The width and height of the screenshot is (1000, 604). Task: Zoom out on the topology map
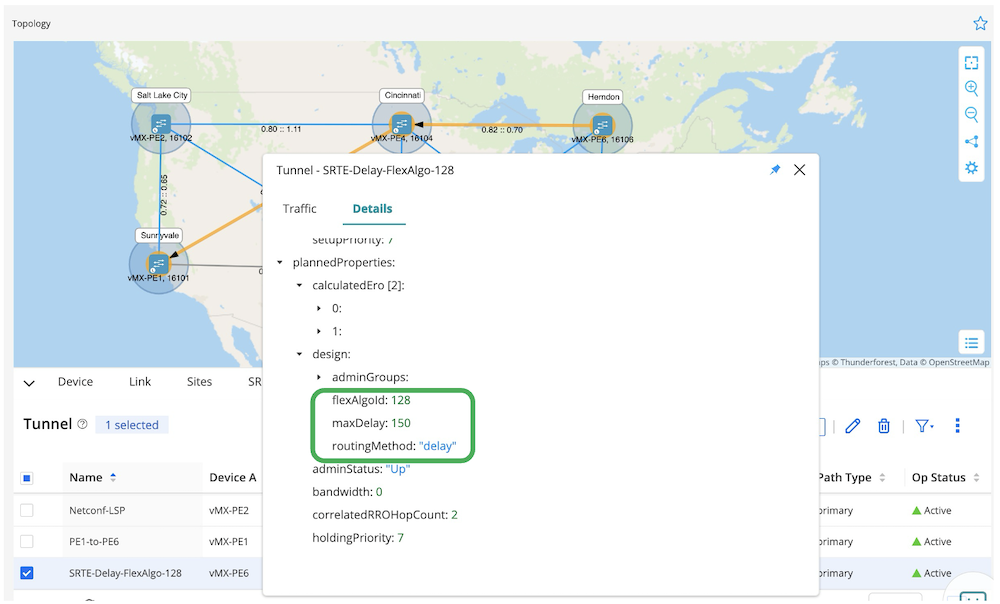click(x=971, y=114)
